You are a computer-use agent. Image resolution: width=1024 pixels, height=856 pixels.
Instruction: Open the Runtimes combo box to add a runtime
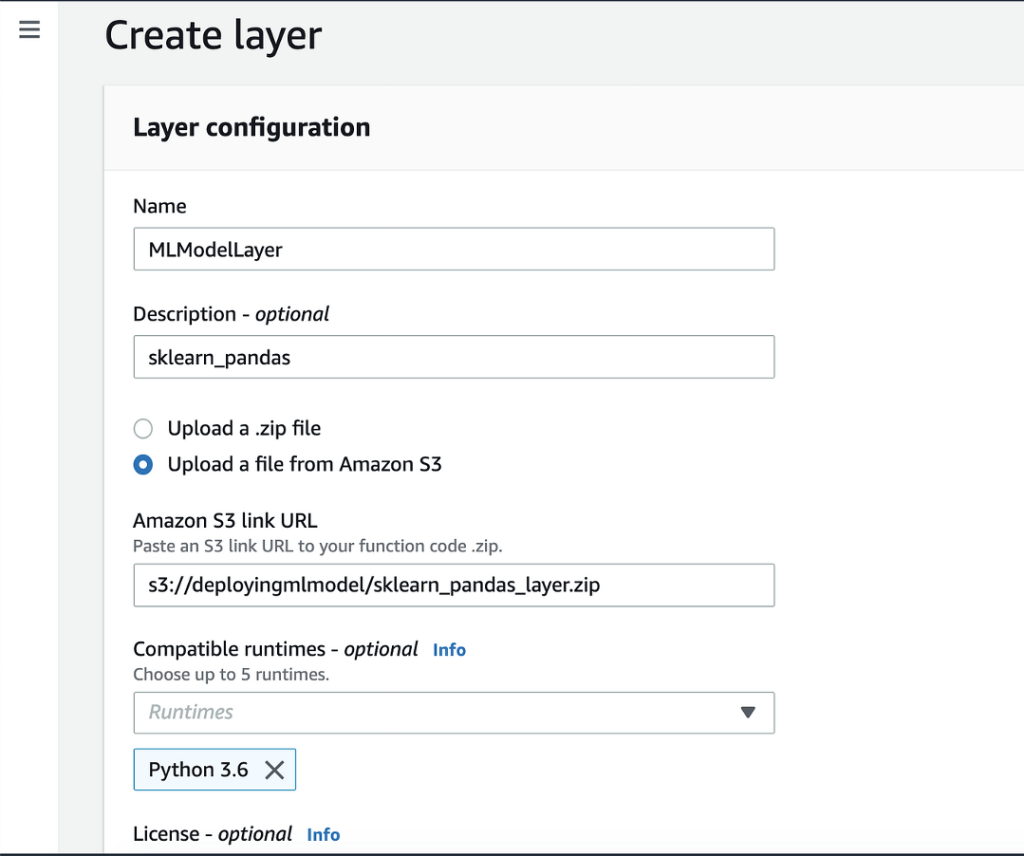pyautogui.click(x=454, y=713)
